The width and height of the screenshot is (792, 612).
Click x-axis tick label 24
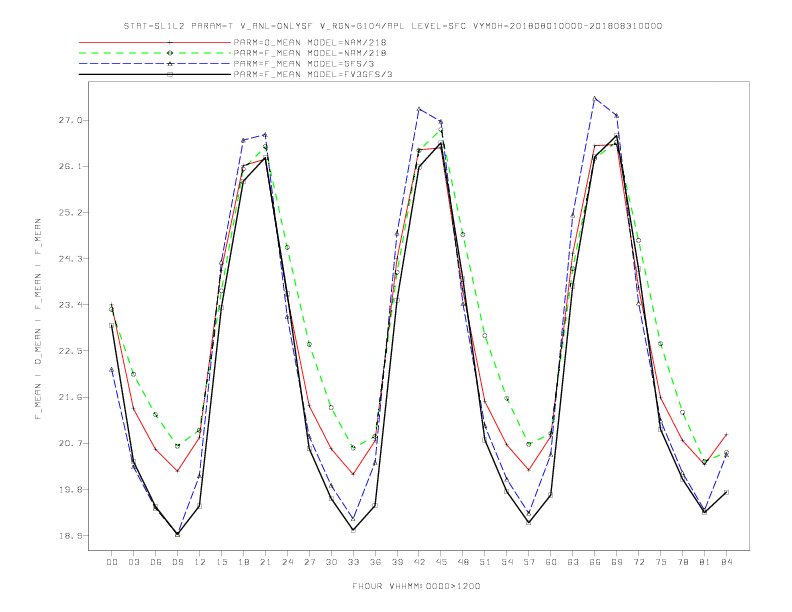(287, 562)
